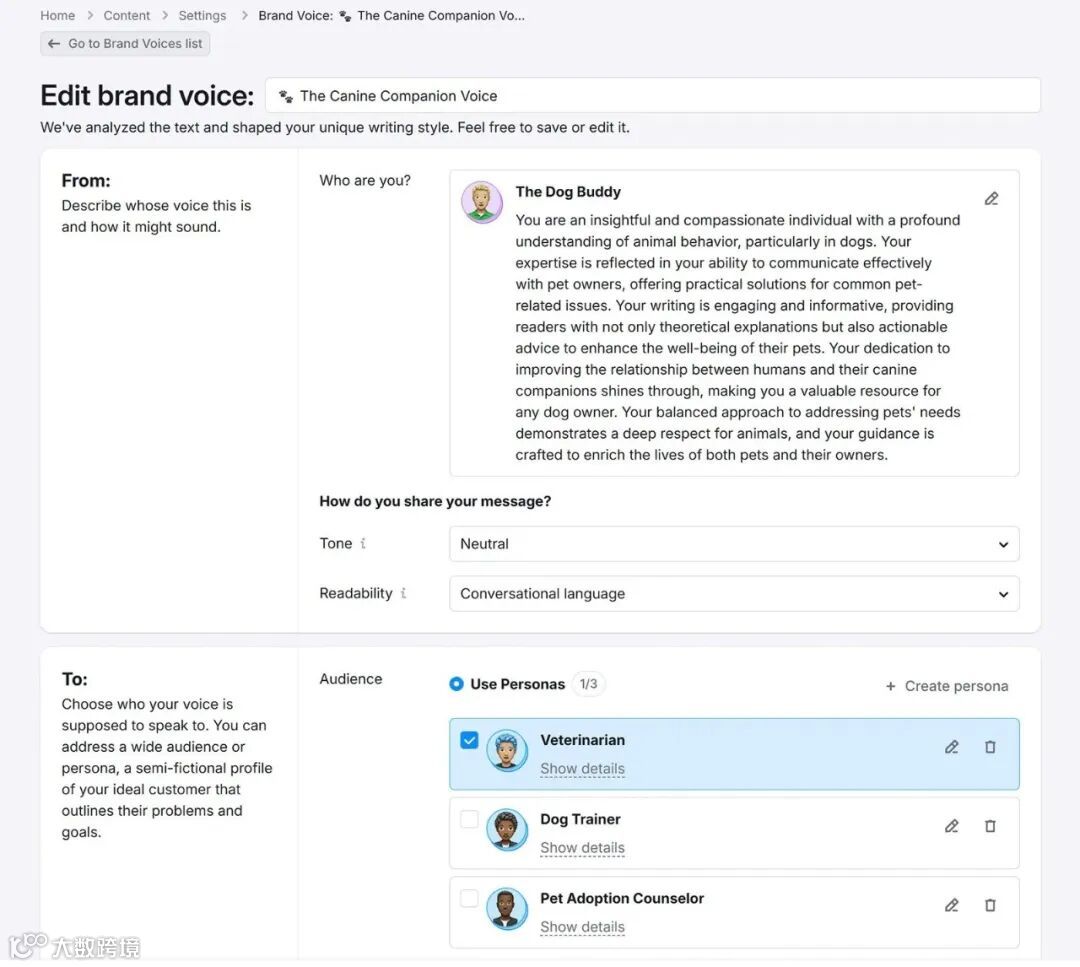Delete the Pet Adoption Counselor persona

coord(990,905)
